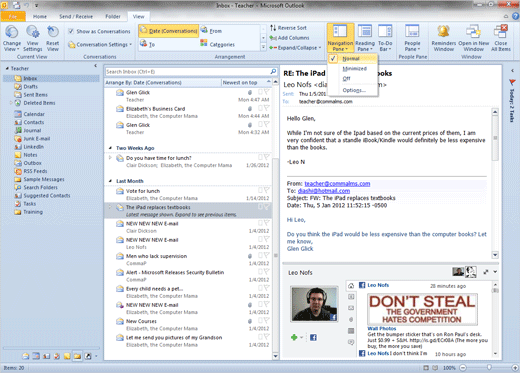Choose Options... in Navigation Pane menu
Image resolution: width=520 pixels, height=373 pixels.
pyautogui.click(x=353, y=90)
